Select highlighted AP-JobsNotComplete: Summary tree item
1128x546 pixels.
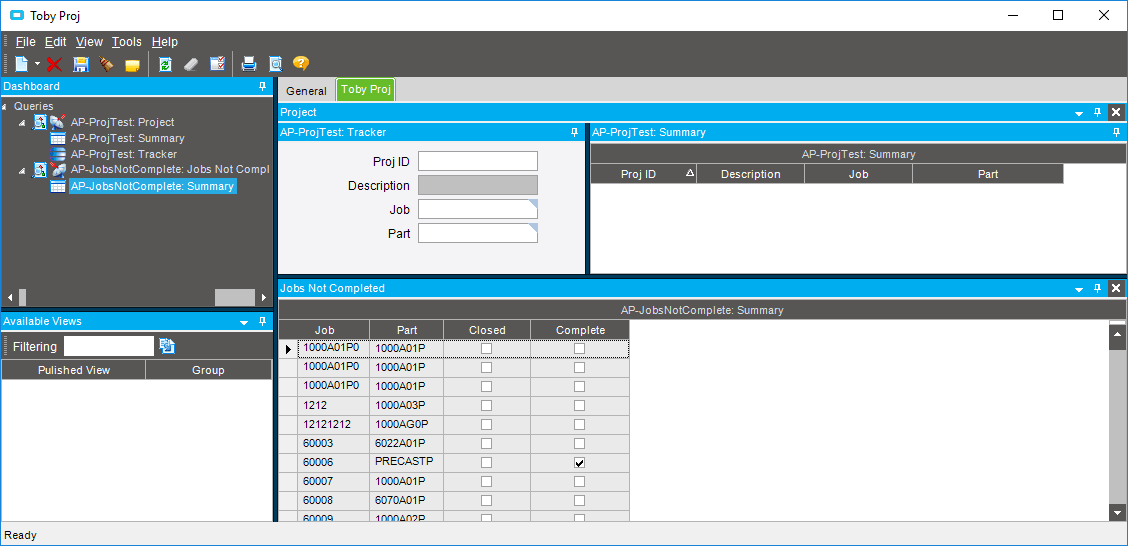(x=153, y=186)
